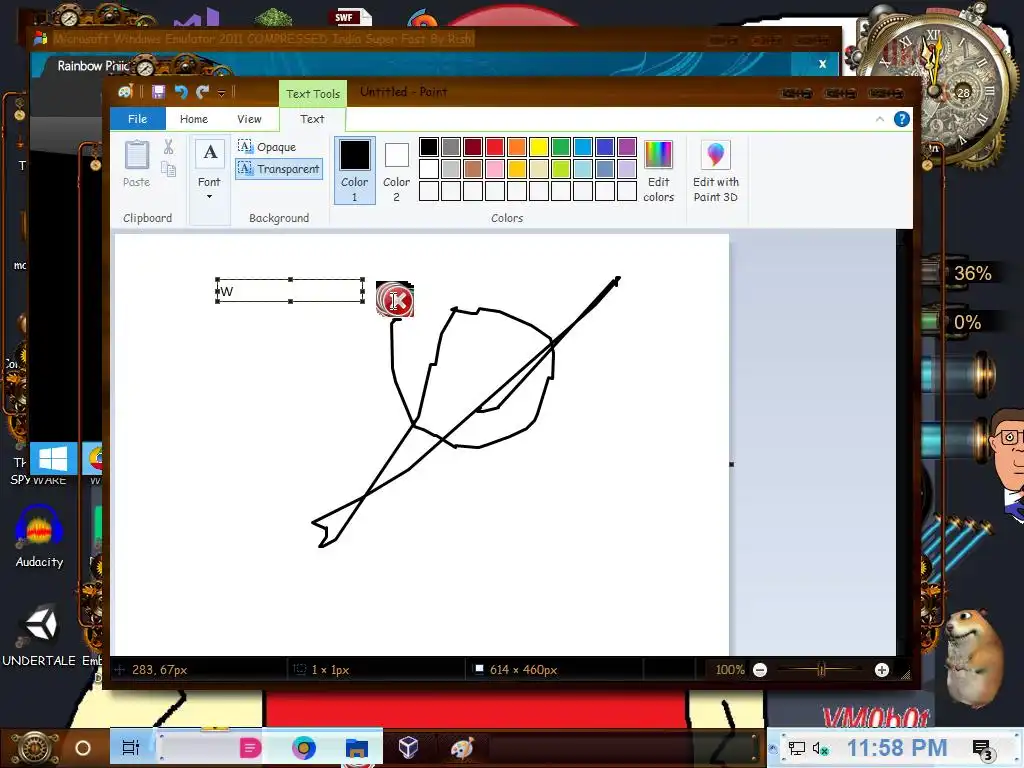Pick the orange color swatch
Screen dimensions: 1024x768
517,147
